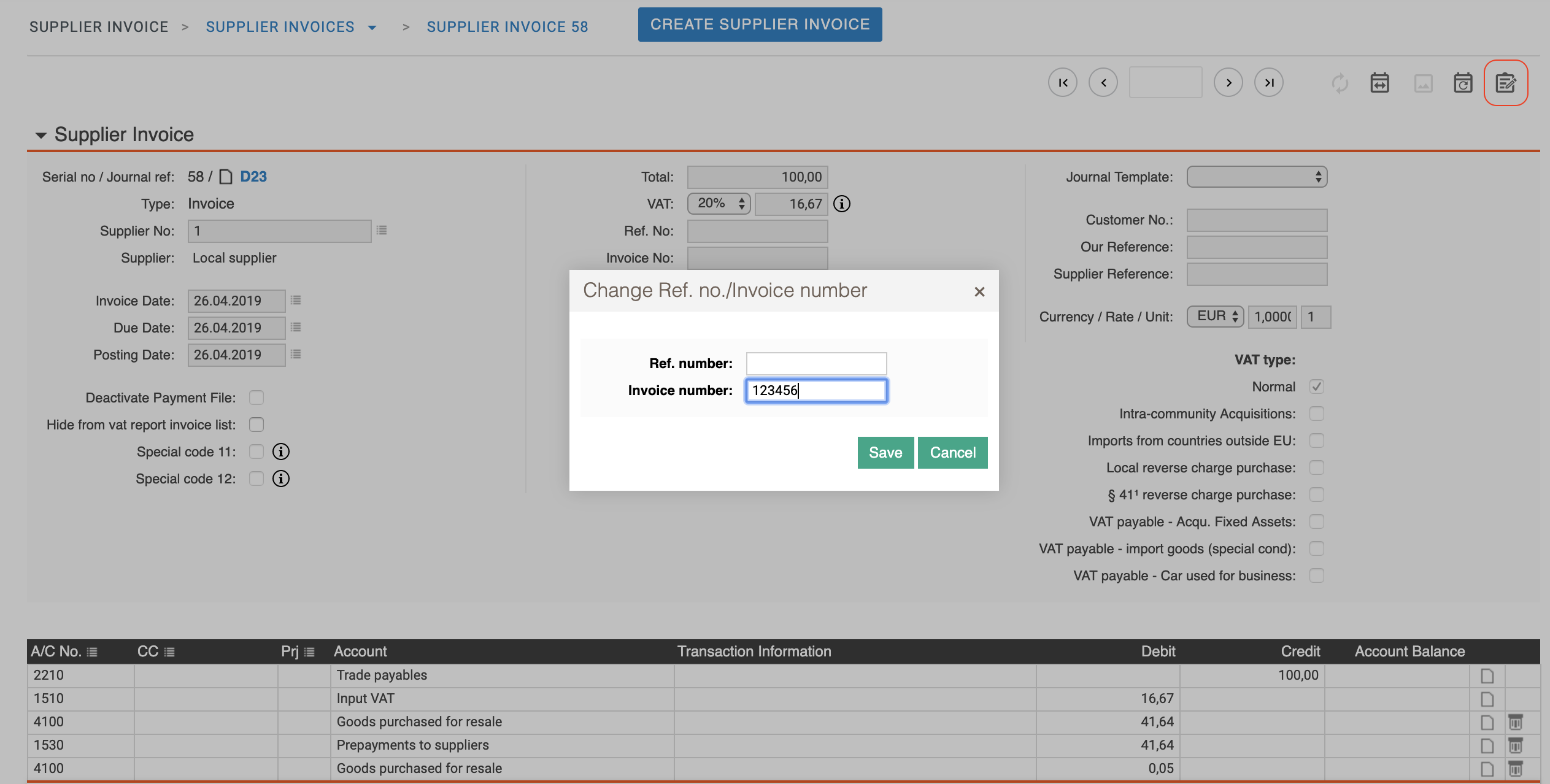Click the edit reference number icon
Image resolution: width=1550 pixels, height=784 pixels.
[1505, 83]
